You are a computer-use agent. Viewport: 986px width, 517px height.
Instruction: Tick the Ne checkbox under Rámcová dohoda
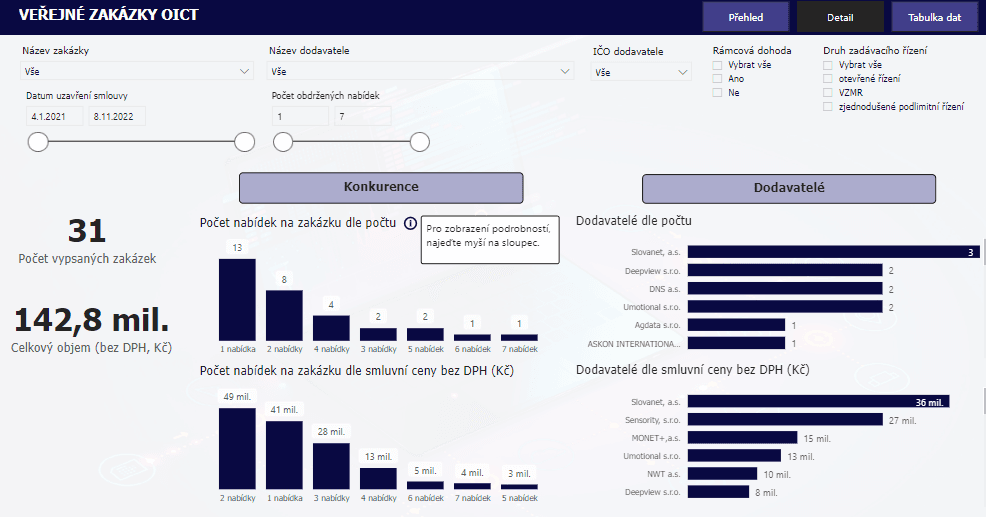coord(717,93)
